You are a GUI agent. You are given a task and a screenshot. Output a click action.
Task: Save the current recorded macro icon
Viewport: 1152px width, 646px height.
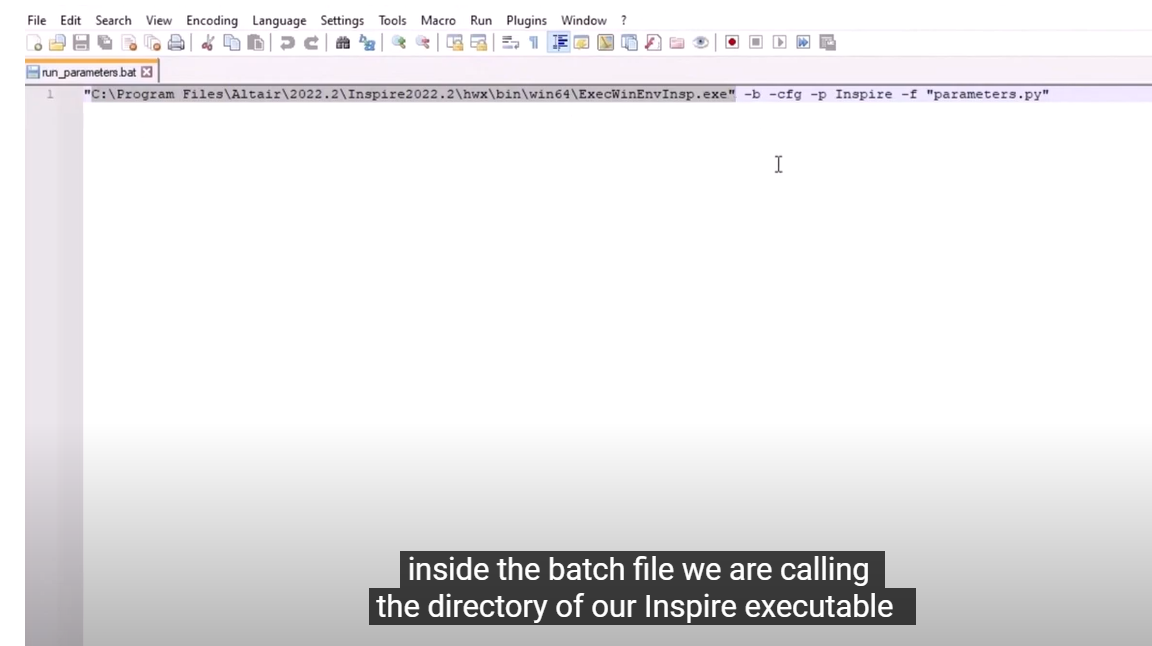(x=827, y=43)
